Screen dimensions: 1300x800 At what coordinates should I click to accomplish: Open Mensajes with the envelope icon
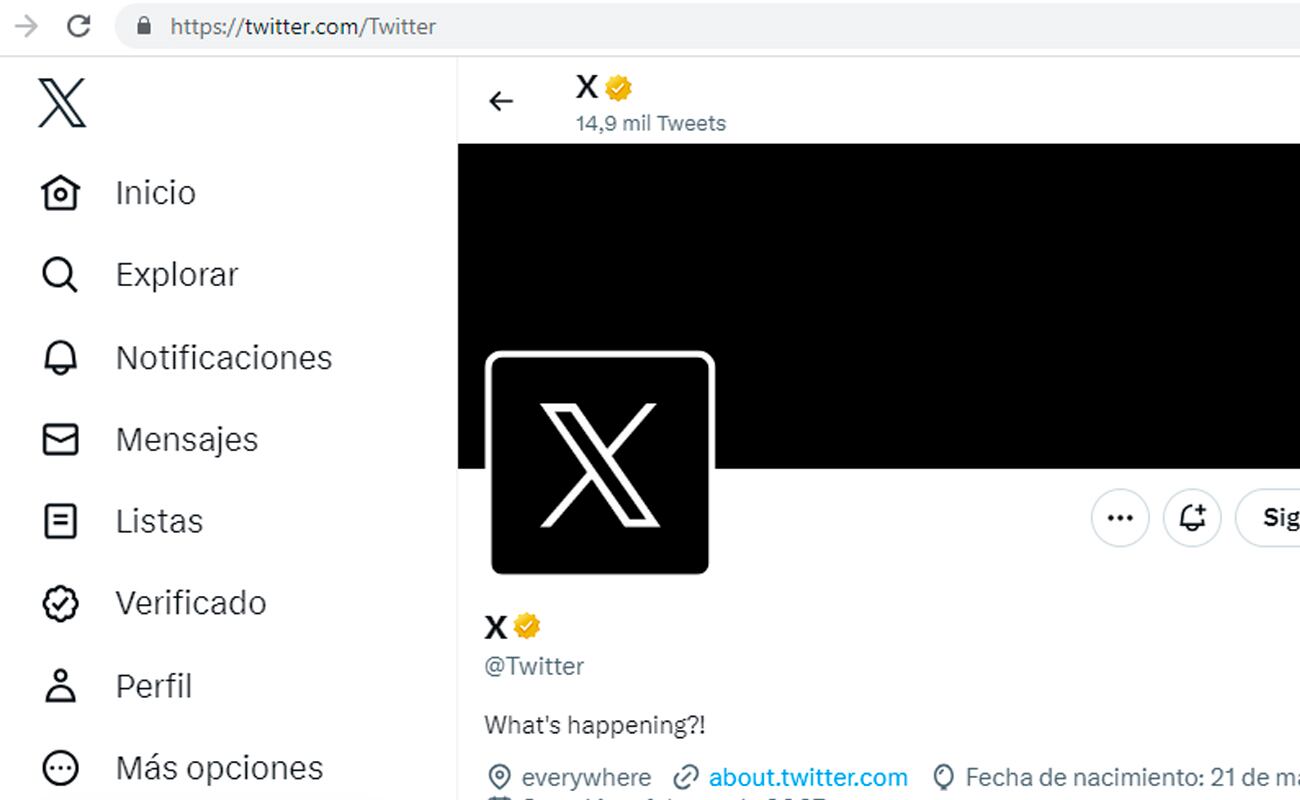[x=60, y=439]
